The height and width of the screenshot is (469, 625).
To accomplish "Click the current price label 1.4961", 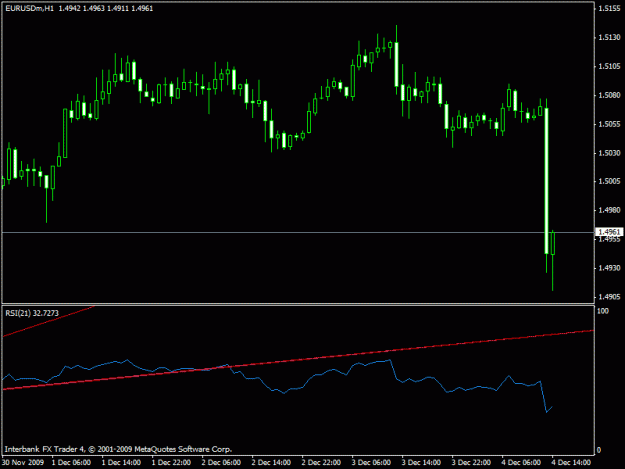I will pyautogui.click(x=609, y=232).
